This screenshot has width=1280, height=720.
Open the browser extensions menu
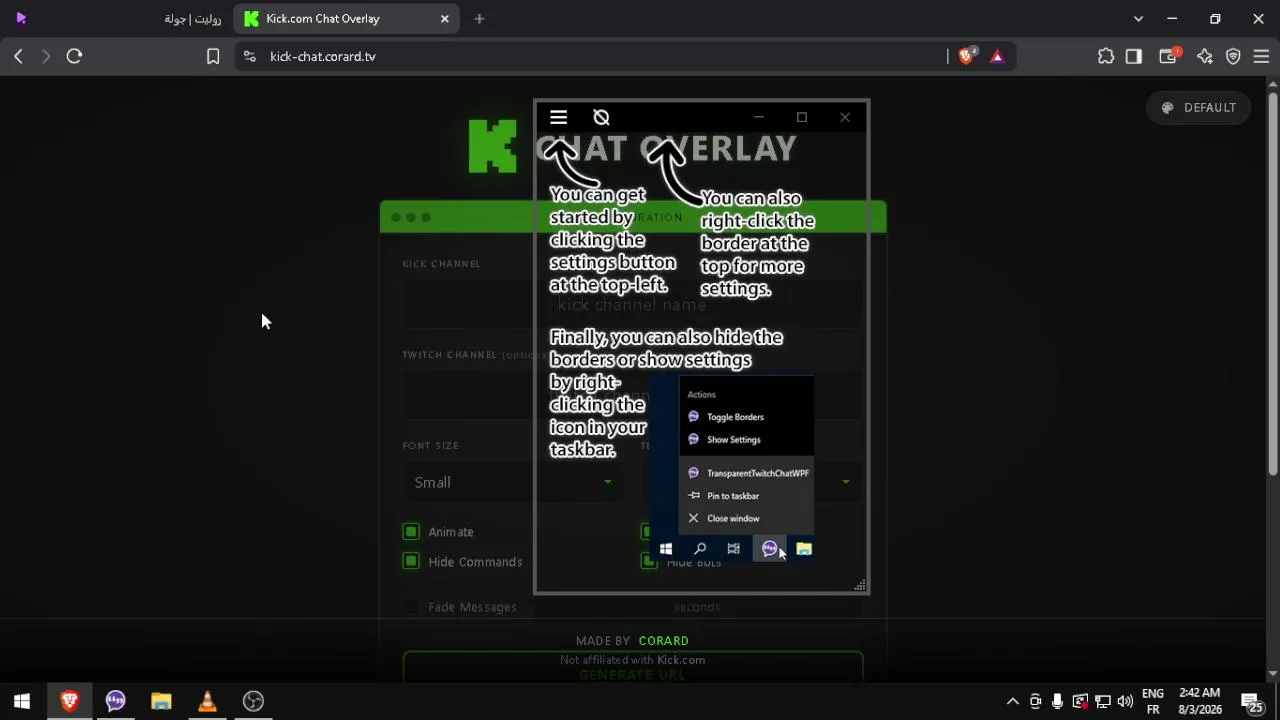point(1106,57)
